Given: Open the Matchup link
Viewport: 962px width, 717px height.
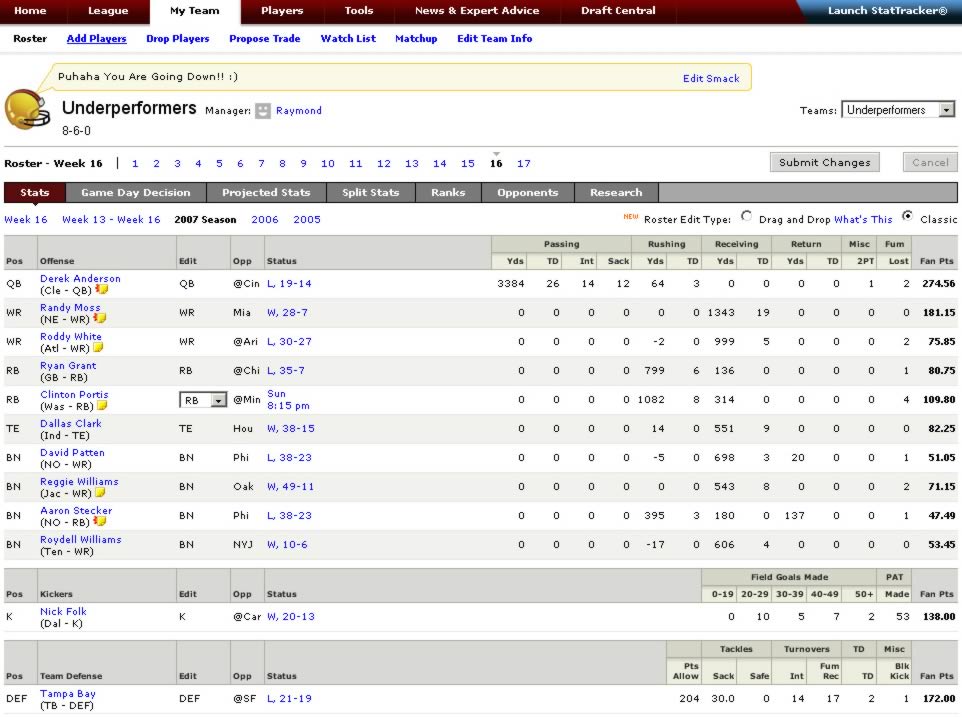Looking at the screenshot, I should pyautogui.click(x=416, y=39).
